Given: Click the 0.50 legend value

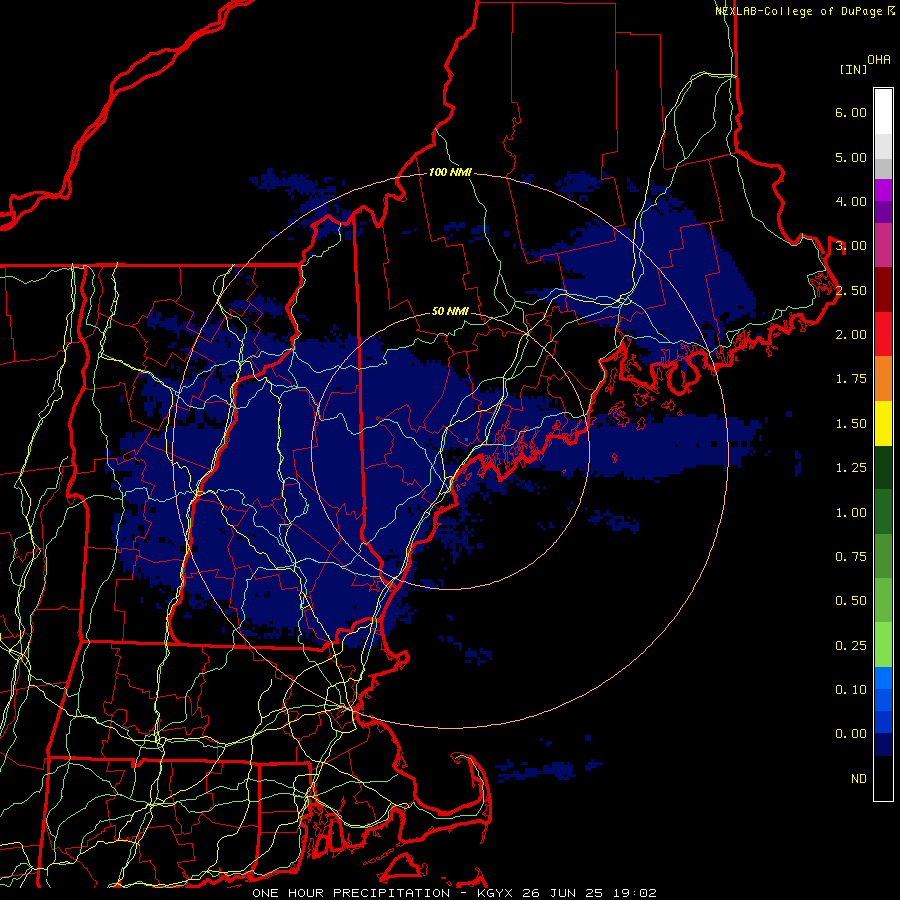Looking at the screenshot, I should pyautogui.click(x=851, y=601).
